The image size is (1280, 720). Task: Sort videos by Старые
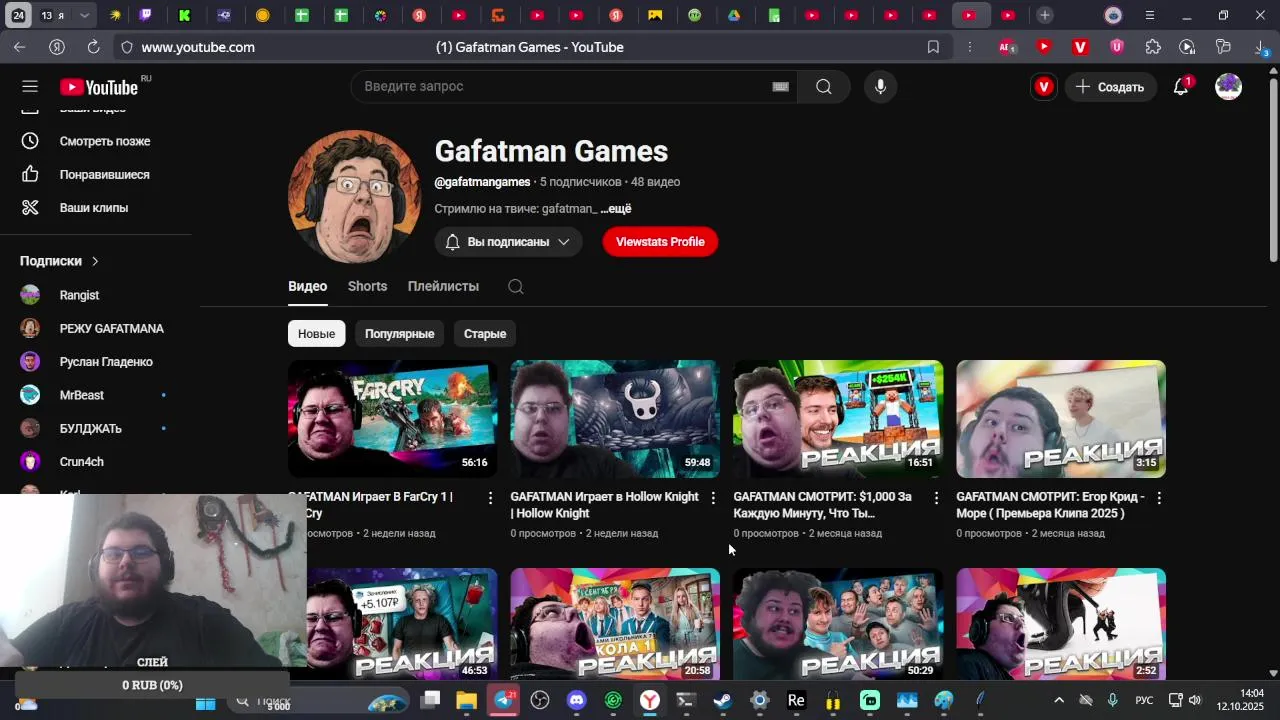coord(485,334)
